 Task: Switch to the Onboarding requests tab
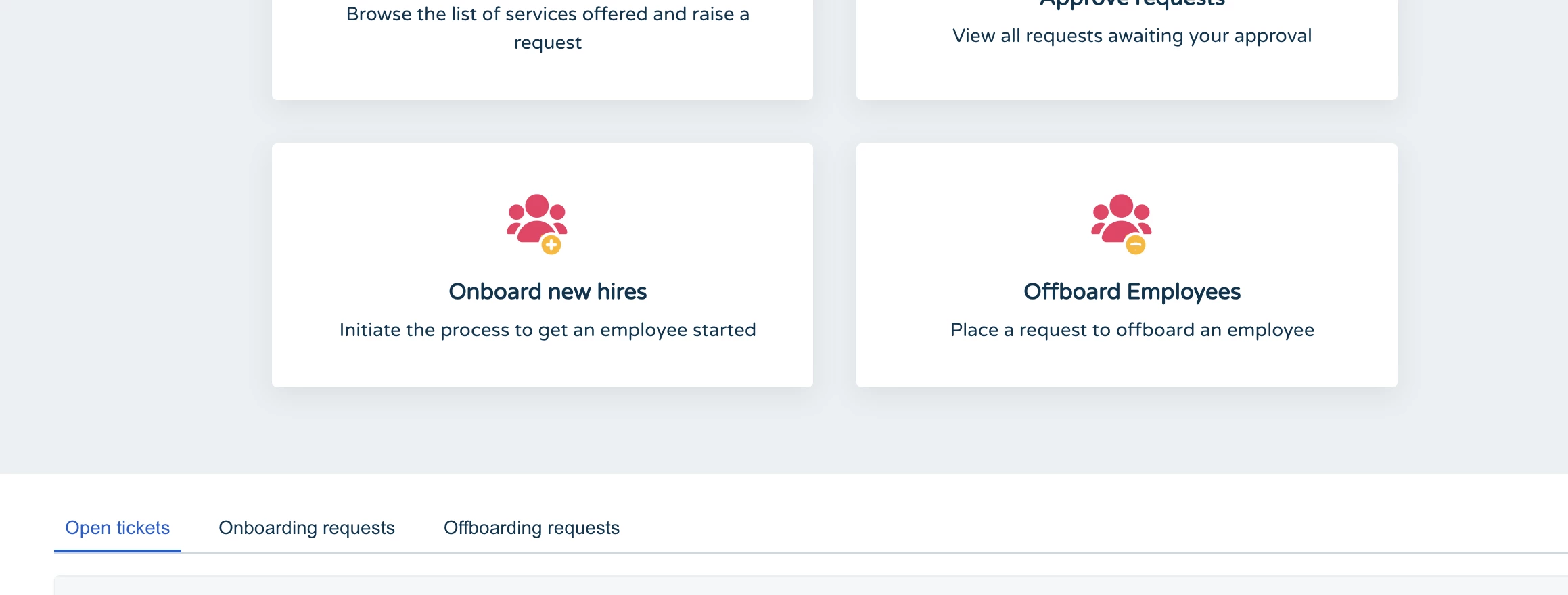coord(306,528)
